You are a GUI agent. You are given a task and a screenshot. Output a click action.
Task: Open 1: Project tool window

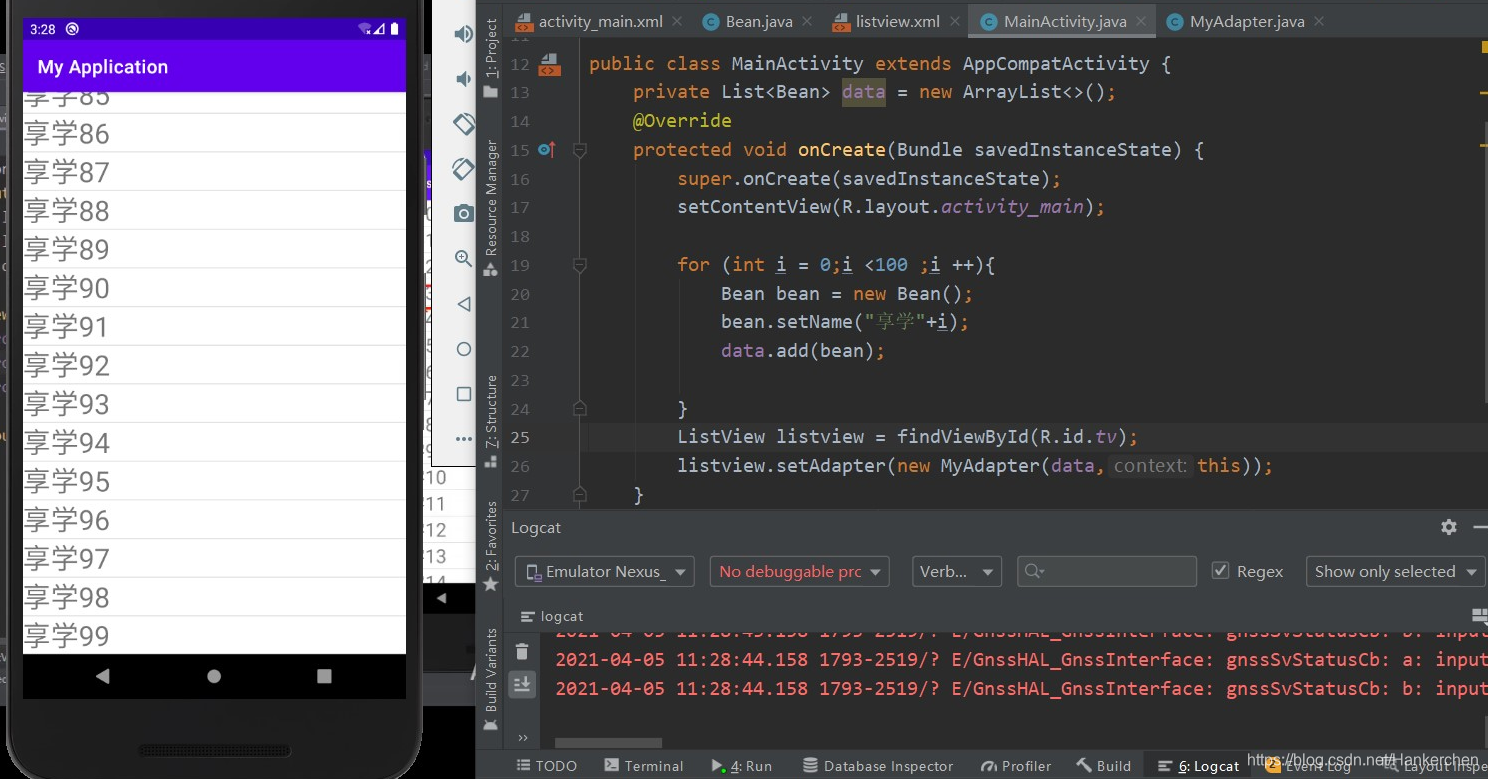click(x=491, y=57)
